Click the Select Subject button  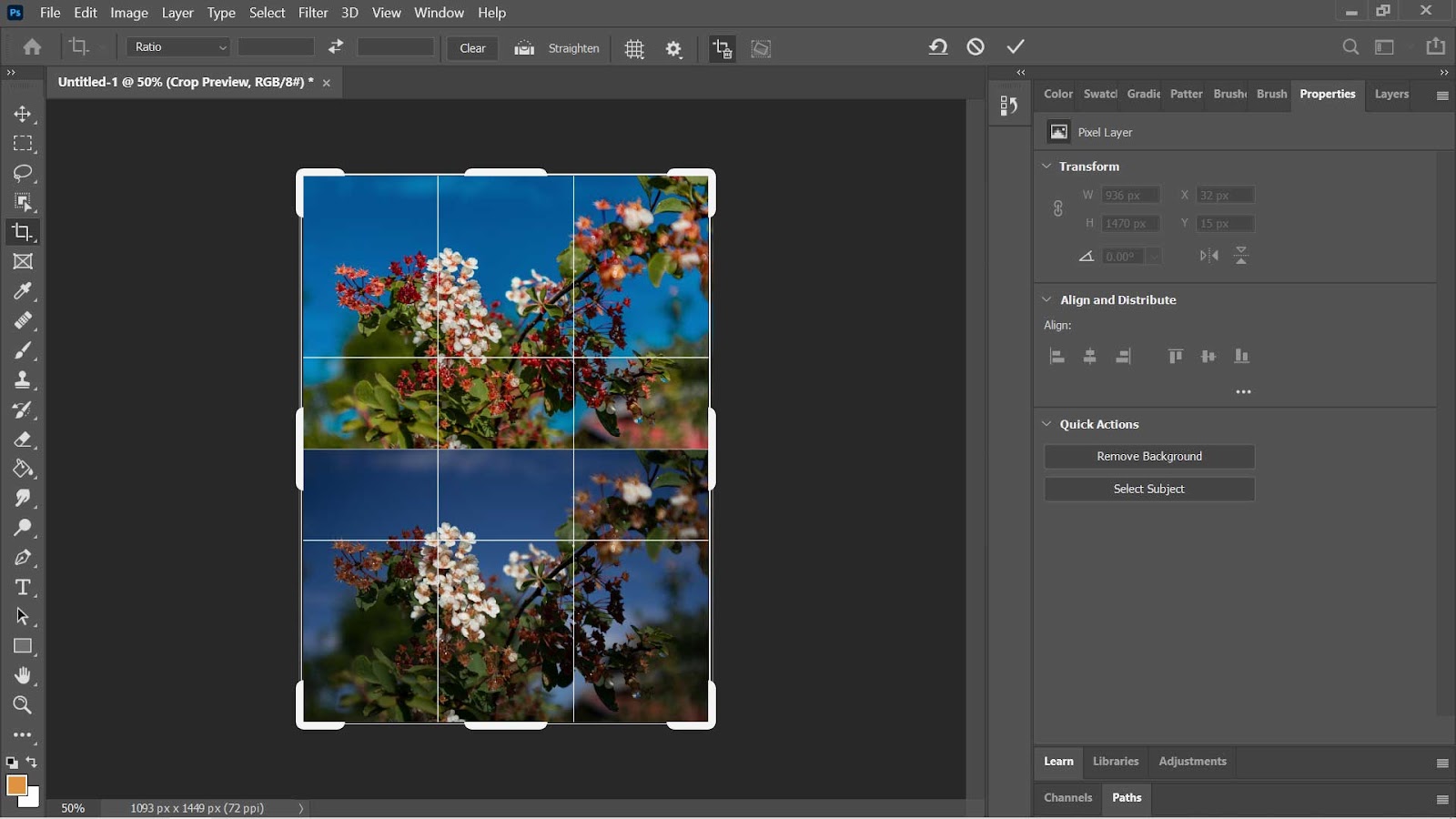(1148, 489)
